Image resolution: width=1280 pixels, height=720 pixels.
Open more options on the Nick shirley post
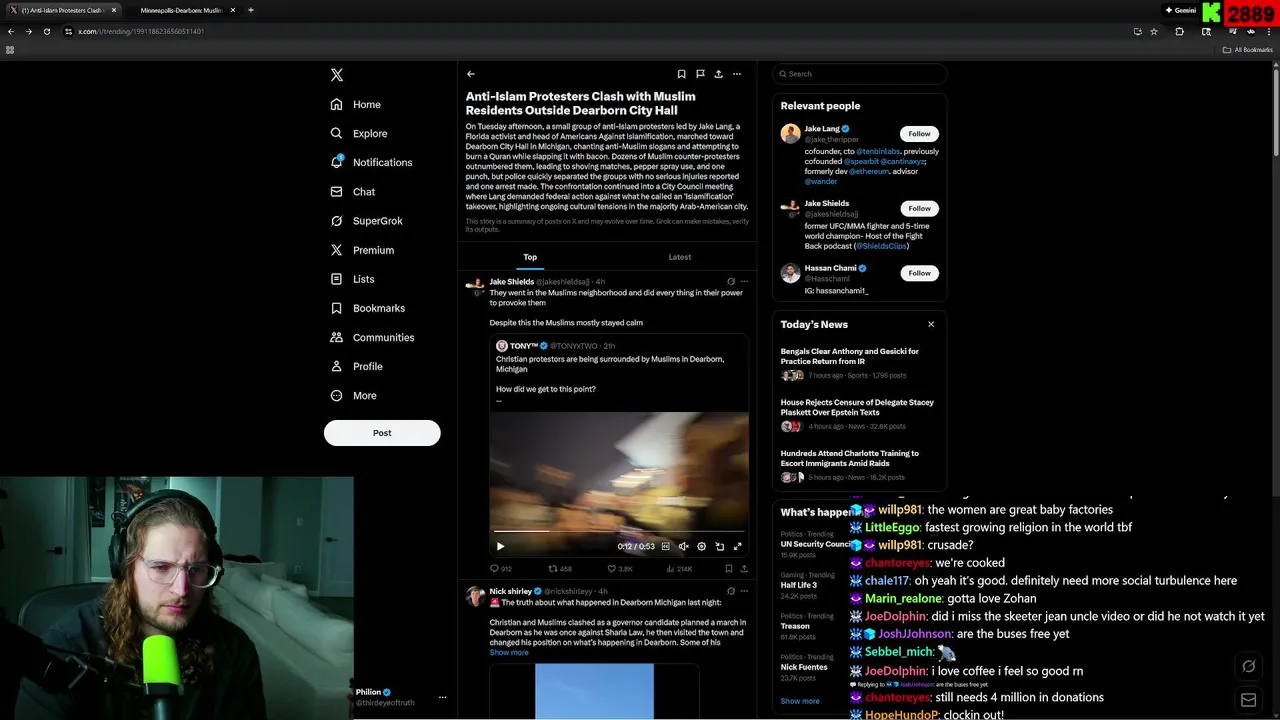coord(744,591)
